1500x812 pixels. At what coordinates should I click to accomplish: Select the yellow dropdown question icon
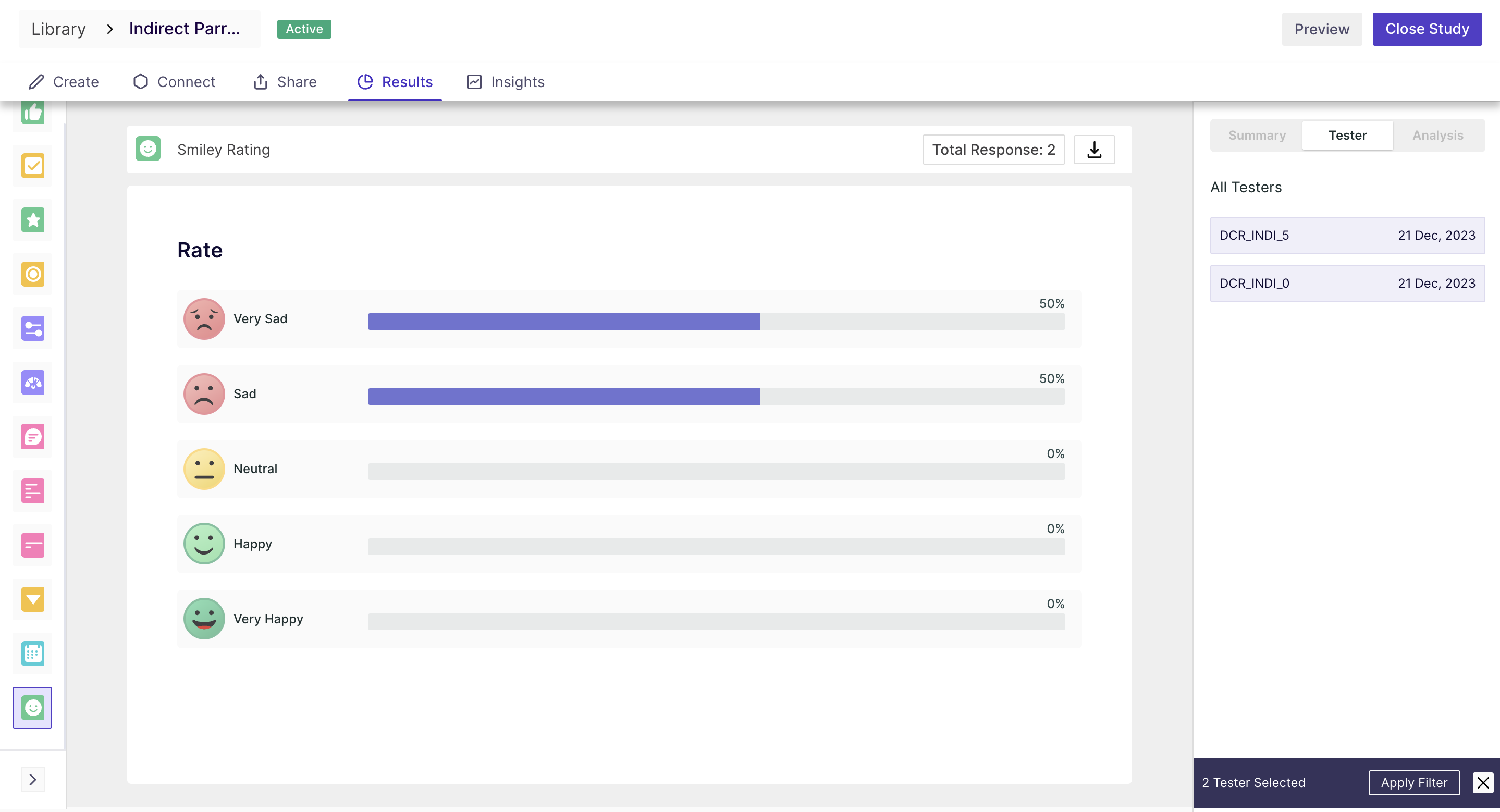(x=33, y=599)
